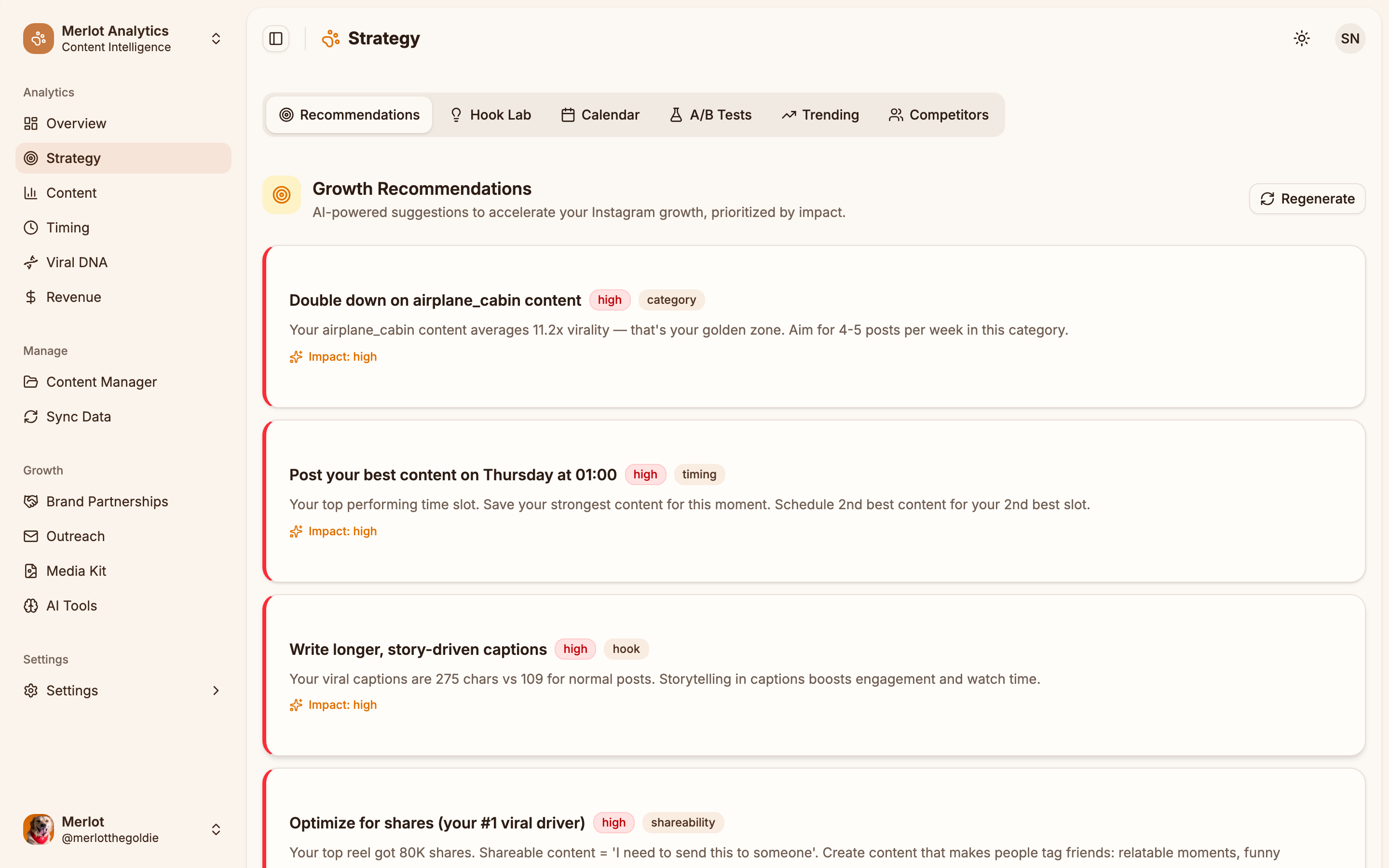1389x868 pixels.
Task: Open the Competitors tab
Action: click(x=938, y=114)
